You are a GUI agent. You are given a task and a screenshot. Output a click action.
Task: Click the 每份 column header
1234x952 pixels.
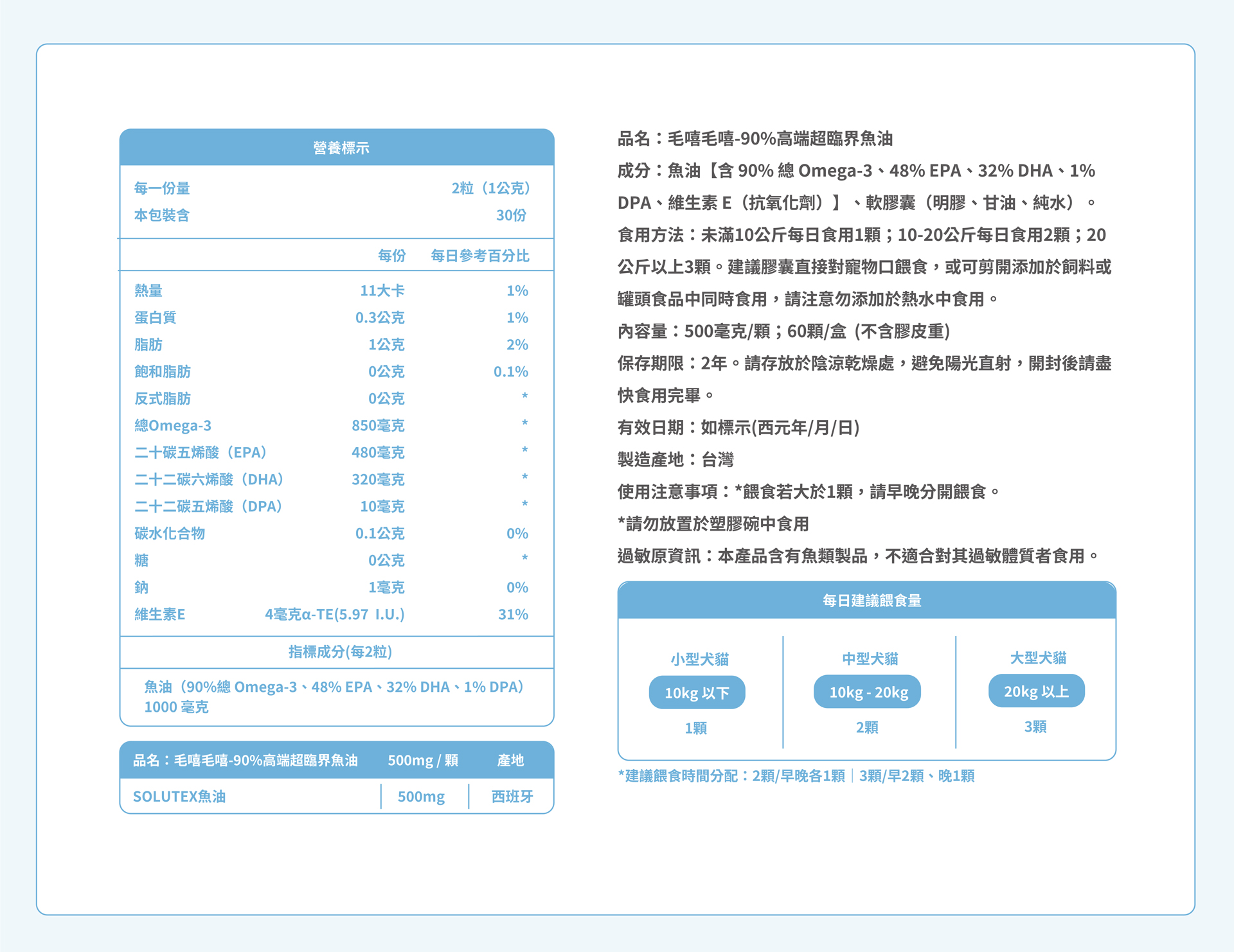tap(392, 256)
